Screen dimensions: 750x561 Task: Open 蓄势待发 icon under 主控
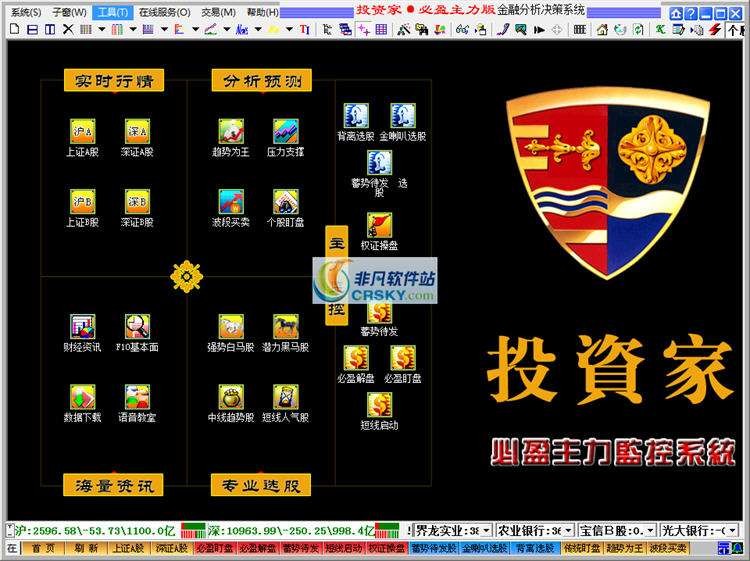[x=379, y=314]
